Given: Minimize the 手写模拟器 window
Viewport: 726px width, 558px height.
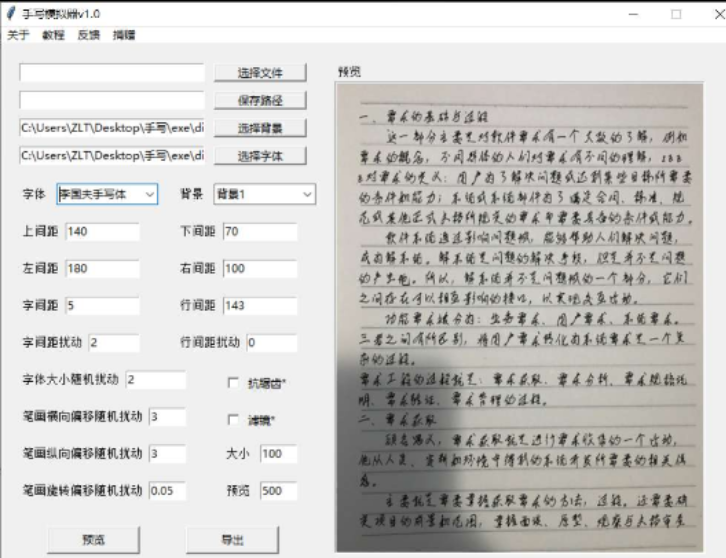Looking at the screenshot, I should click(x=632, y=14).
